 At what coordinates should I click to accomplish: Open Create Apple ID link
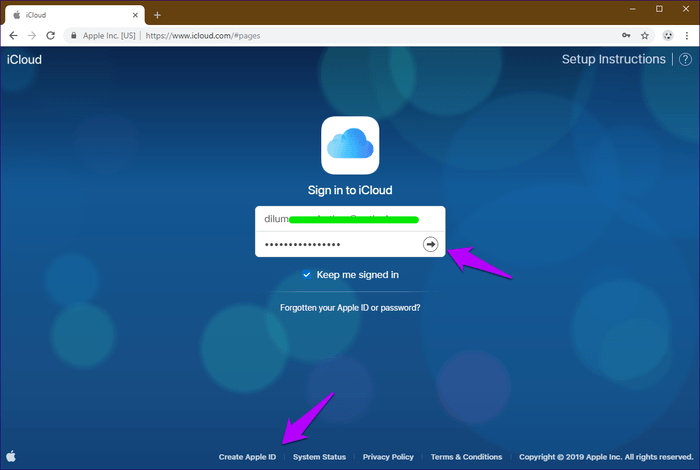247,457
